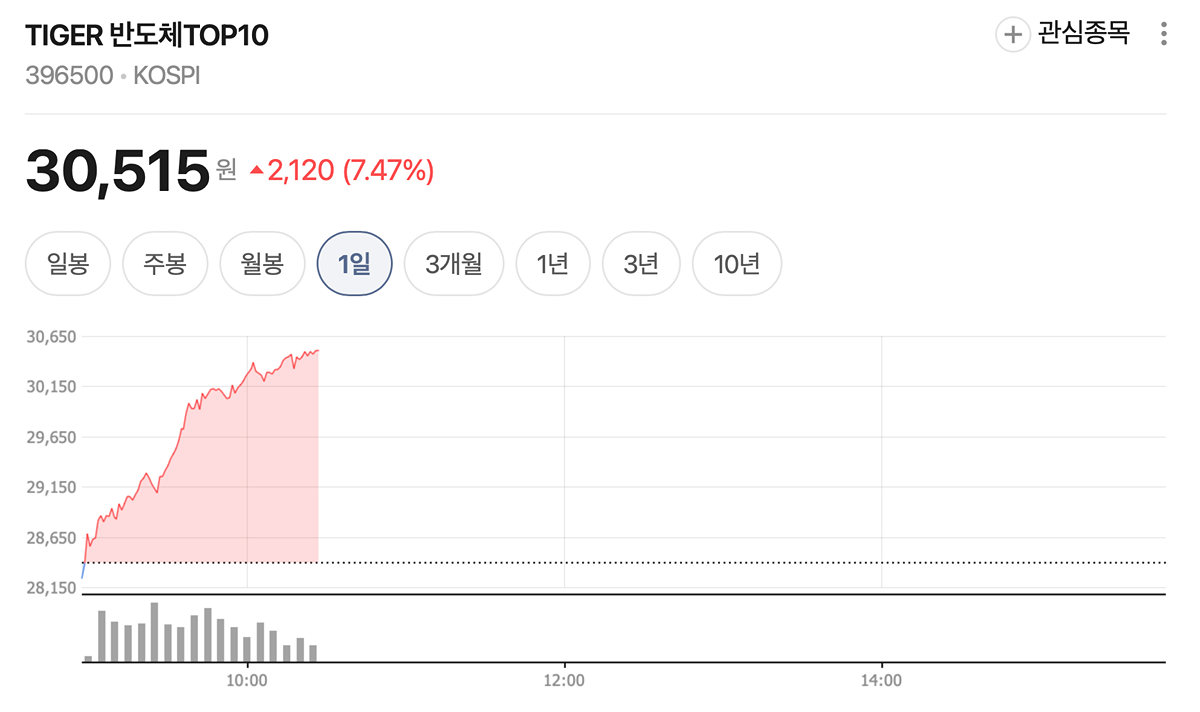The width and height of the screenshot is (1200, 712).
Task: View the 3년 three-year chart
Action: point(640,265)
